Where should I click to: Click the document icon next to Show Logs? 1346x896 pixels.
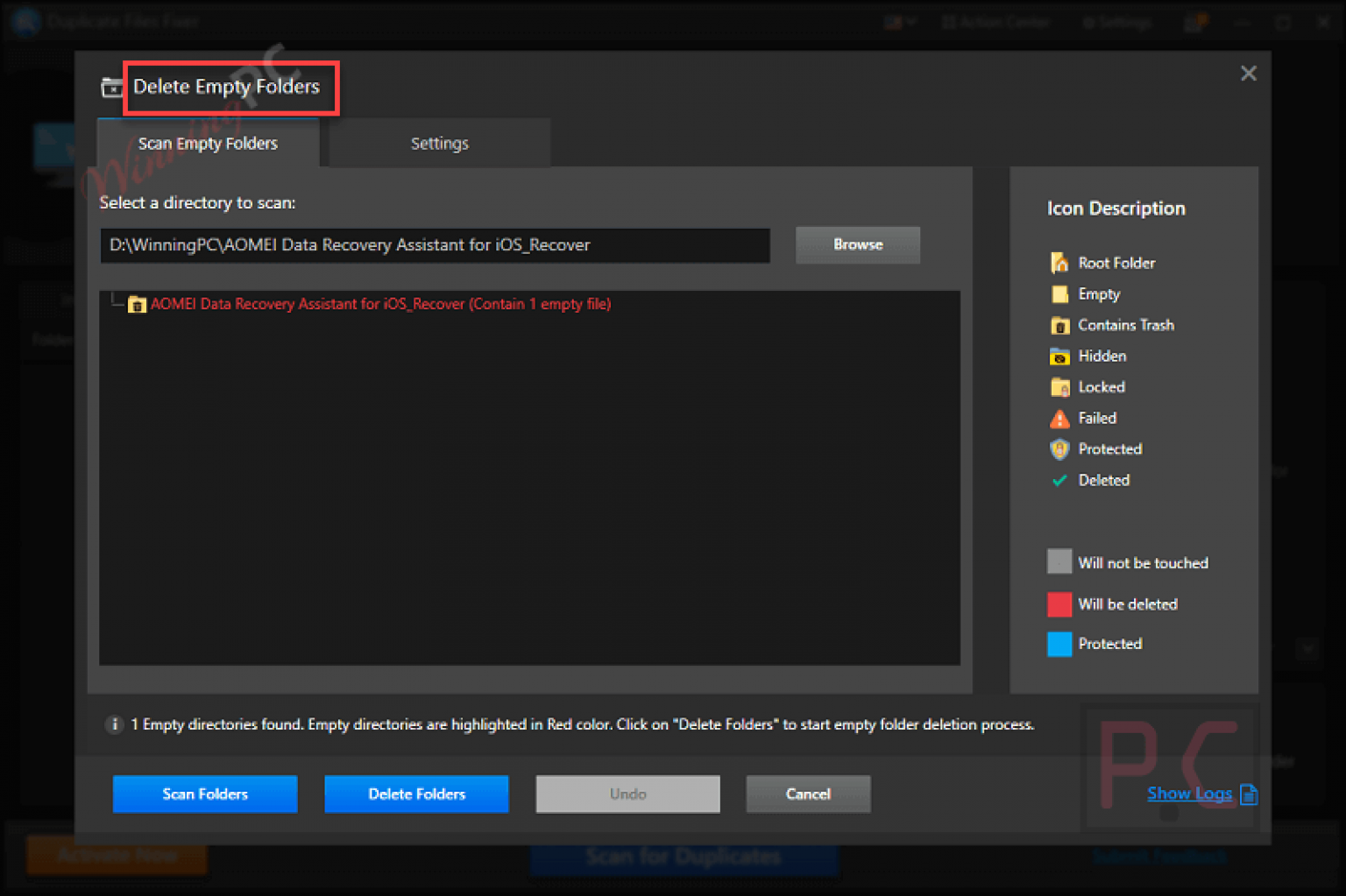[1249, 794]
